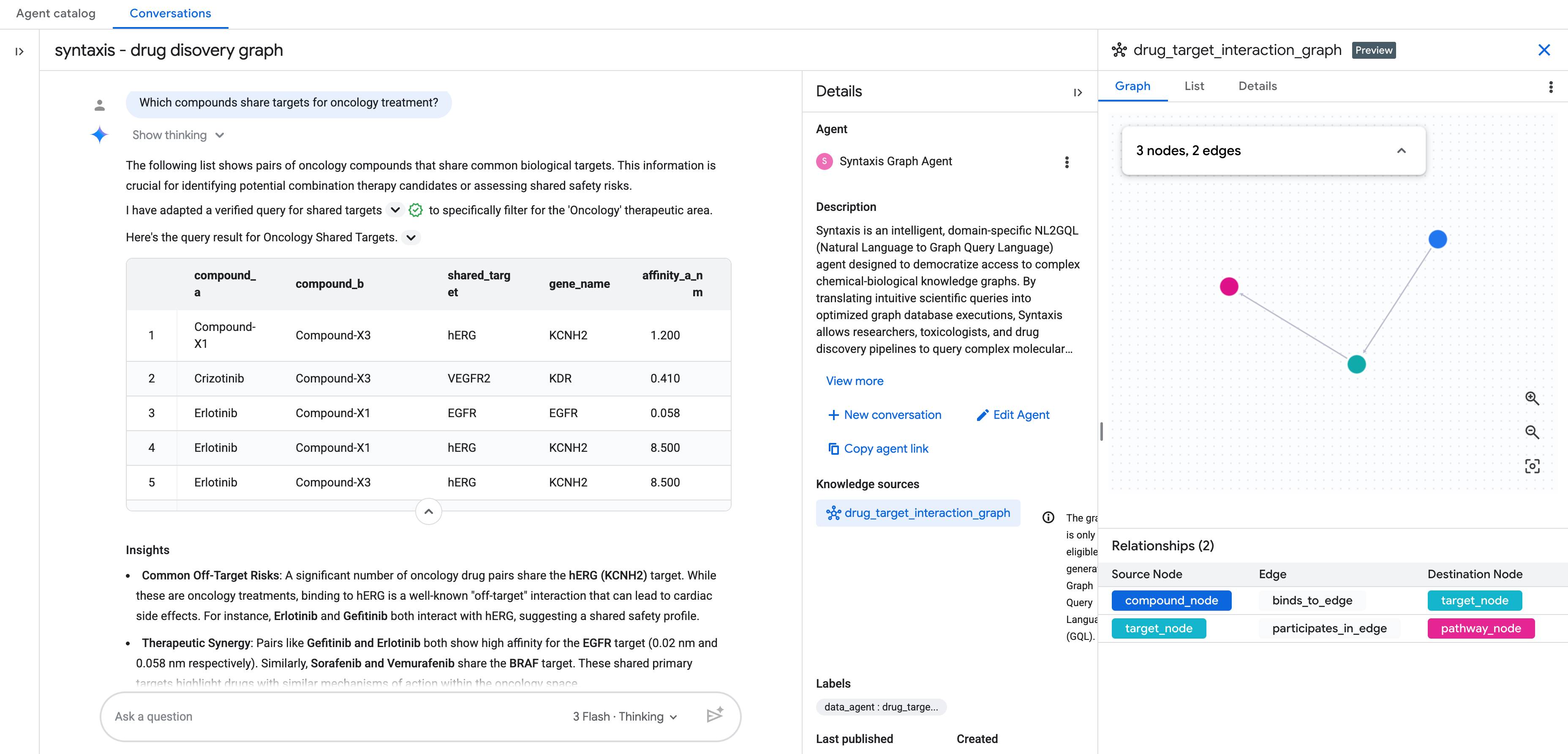Image resolution: width=1568 pixels, height=754 pixels.
Task: Click the user question bubble
Action: (x=289, y=103)
